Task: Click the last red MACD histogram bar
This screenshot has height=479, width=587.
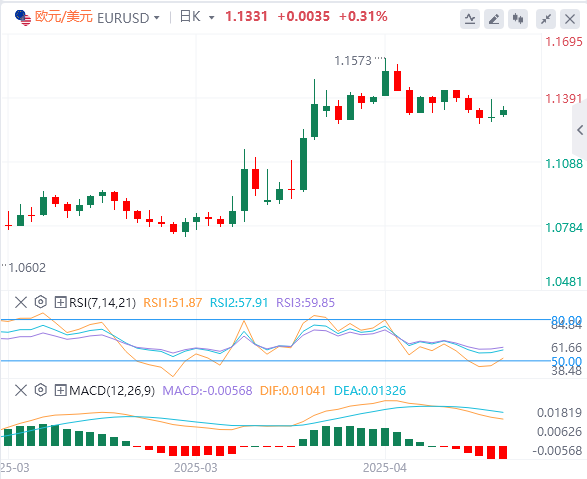Action: tap(503, 452)
